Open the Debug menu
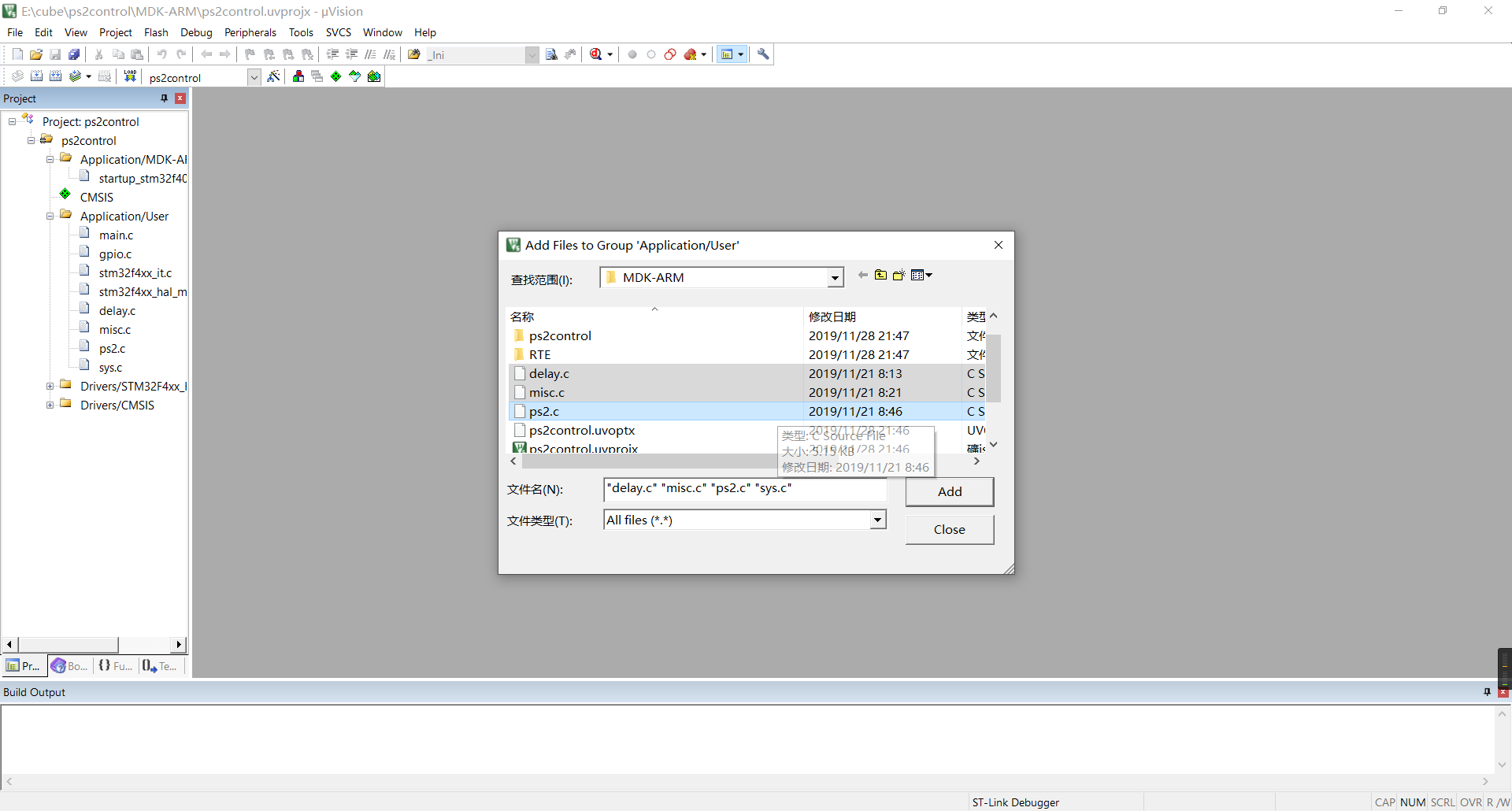Screen dimensions: 1512x811 [x=196, y=32]
